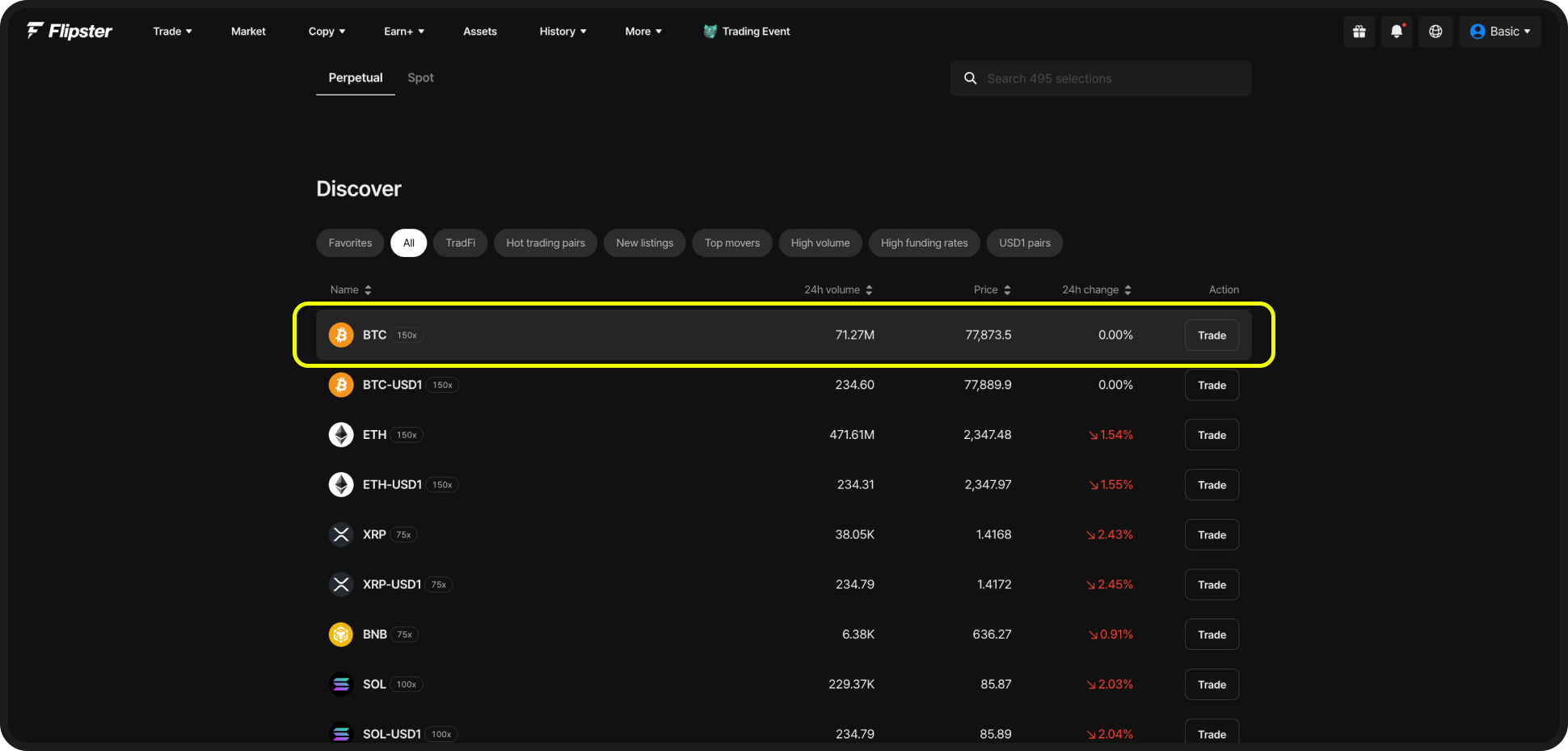Click the SOL 100x leverage badge
This screenshot has height=751, width=1568.
tap(407, 685)
